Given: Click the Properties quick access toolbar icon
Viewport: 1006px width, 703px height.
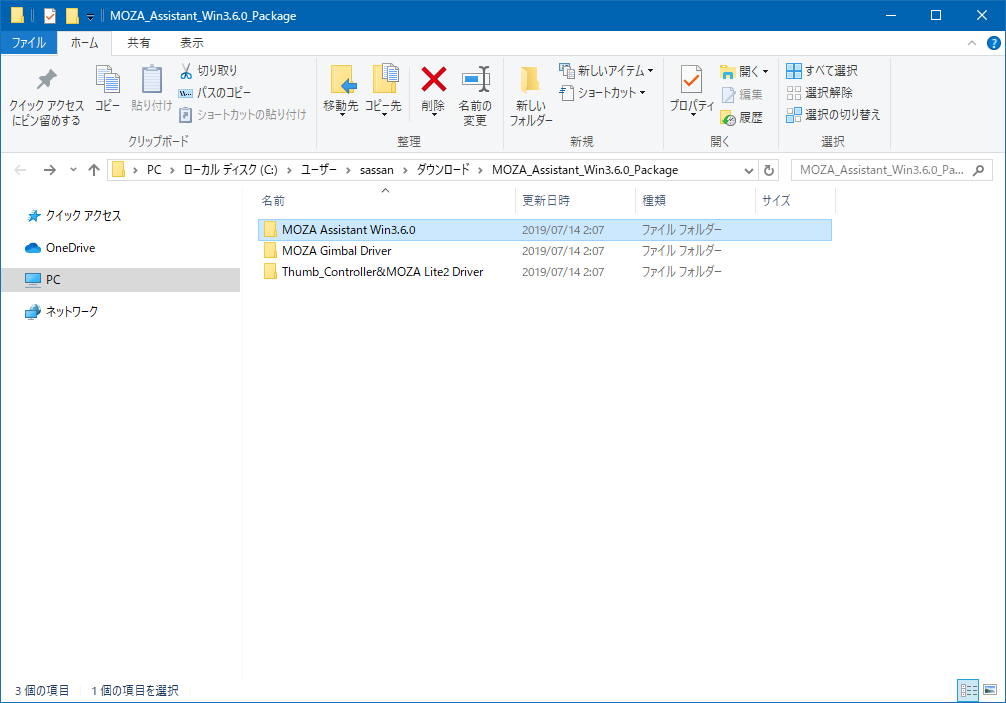Looking at the screenshot, I should coord(49,15).
